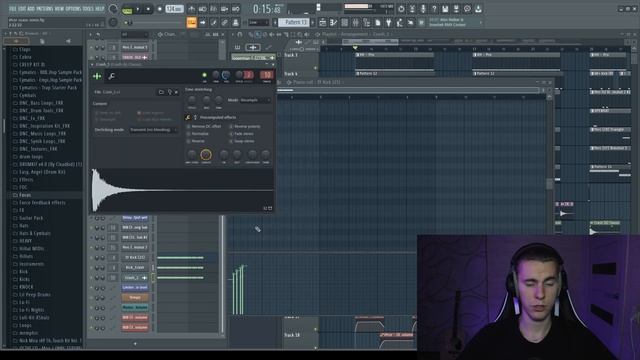The image size is (640, 360).
Task: Open the snap Line dropdown
Action: pyautogui.click(x=259, y=22)
